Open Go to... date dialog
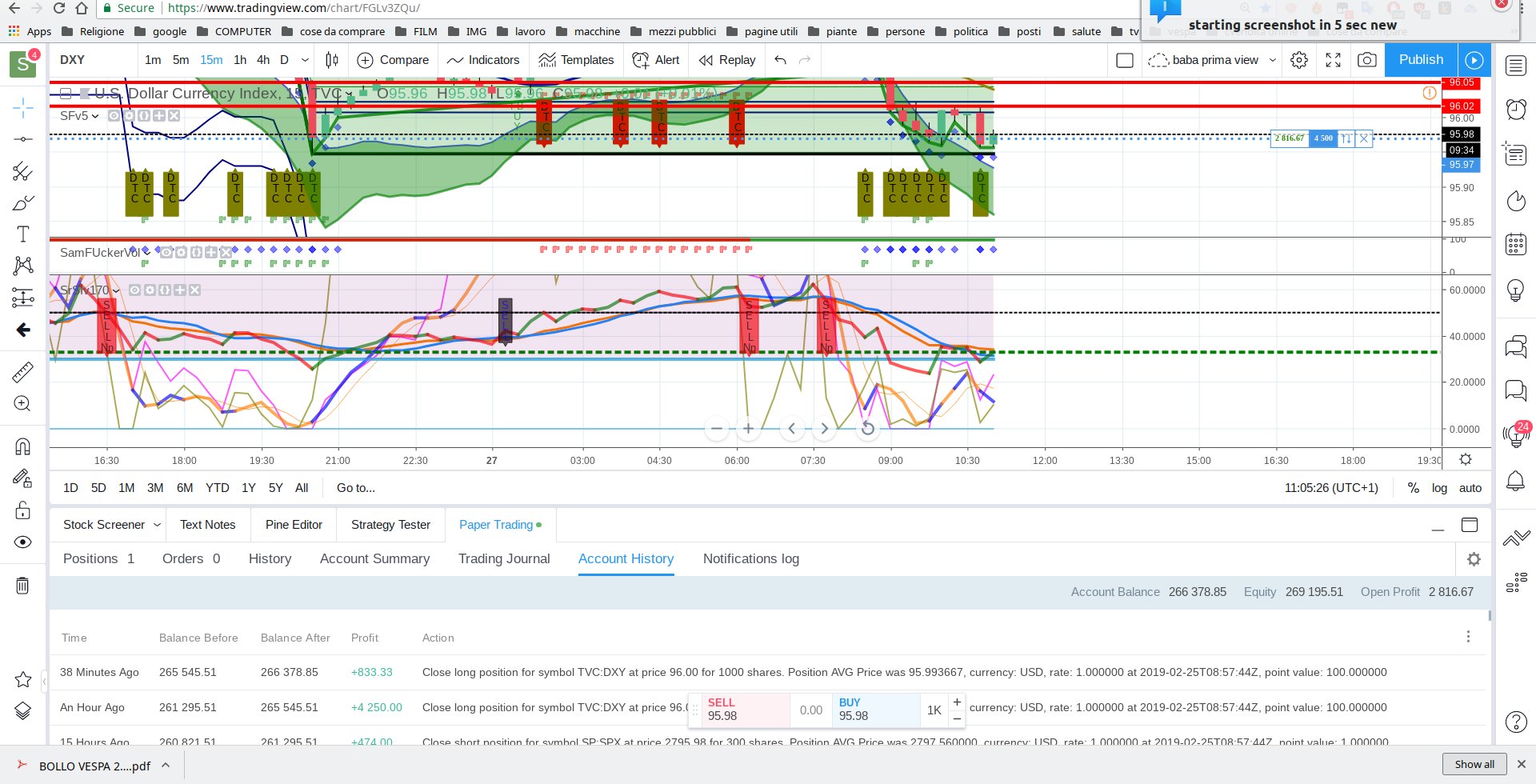 coord(356,488)
